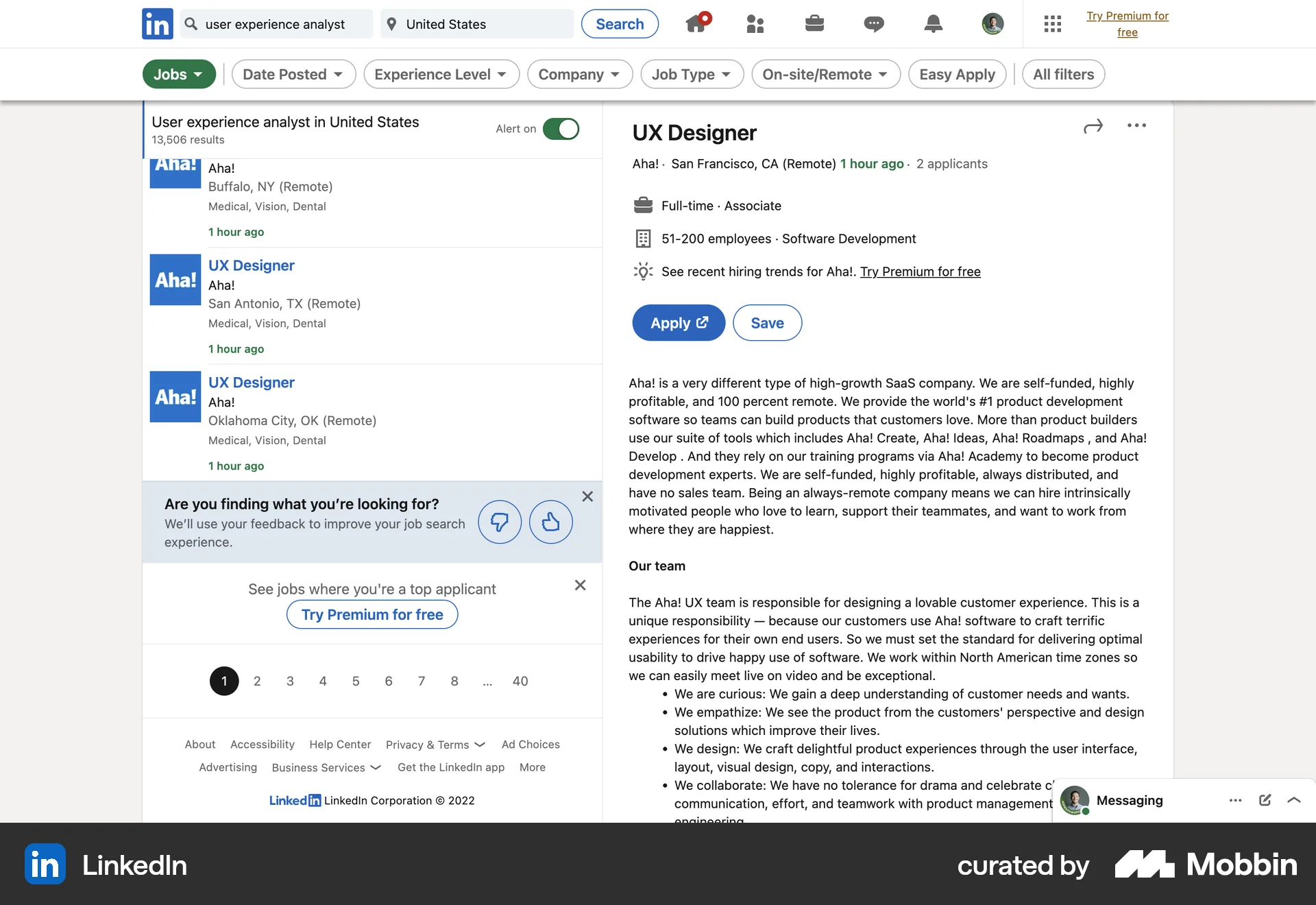Screen dimensions: 1316x905
Task: Turn off the job alert toggle
Action: (561, 129)
